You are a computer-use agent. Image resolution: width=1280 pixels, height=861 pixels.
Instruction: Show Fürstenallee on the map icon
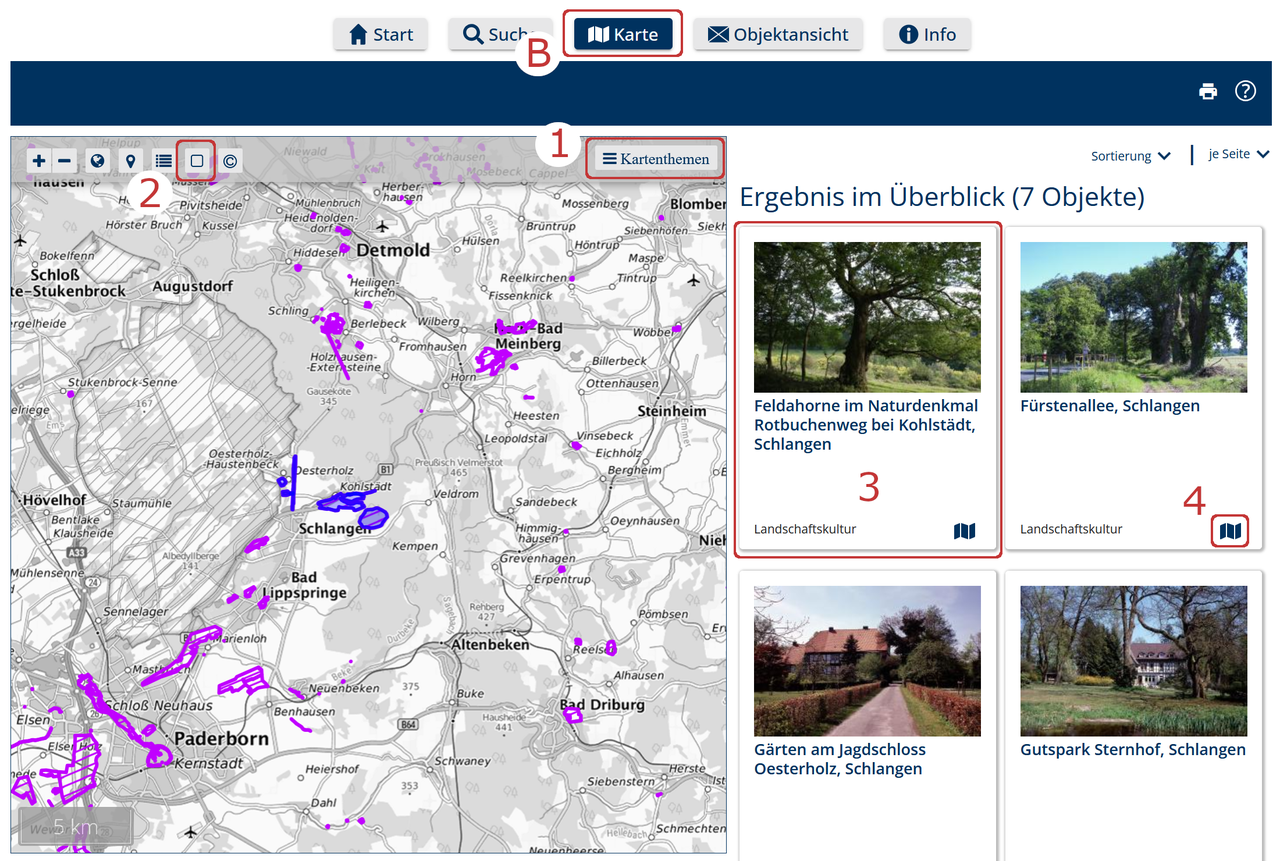pyautogui.click(x=1231, y=531)
